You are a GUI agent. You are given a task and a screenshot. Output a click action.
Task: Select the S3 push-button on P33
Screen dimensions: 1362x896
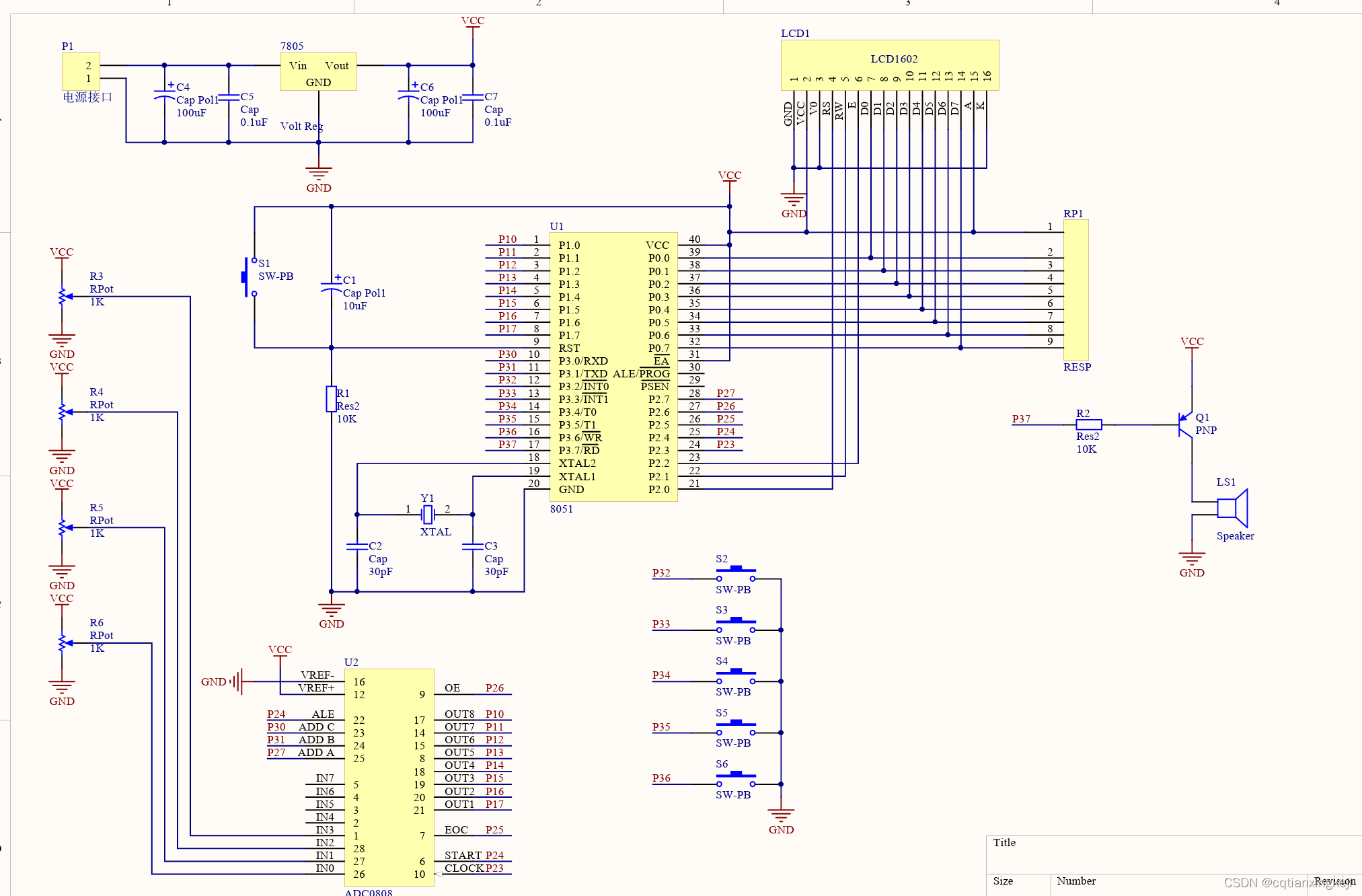pyautogui.click(x=736, y=626)
